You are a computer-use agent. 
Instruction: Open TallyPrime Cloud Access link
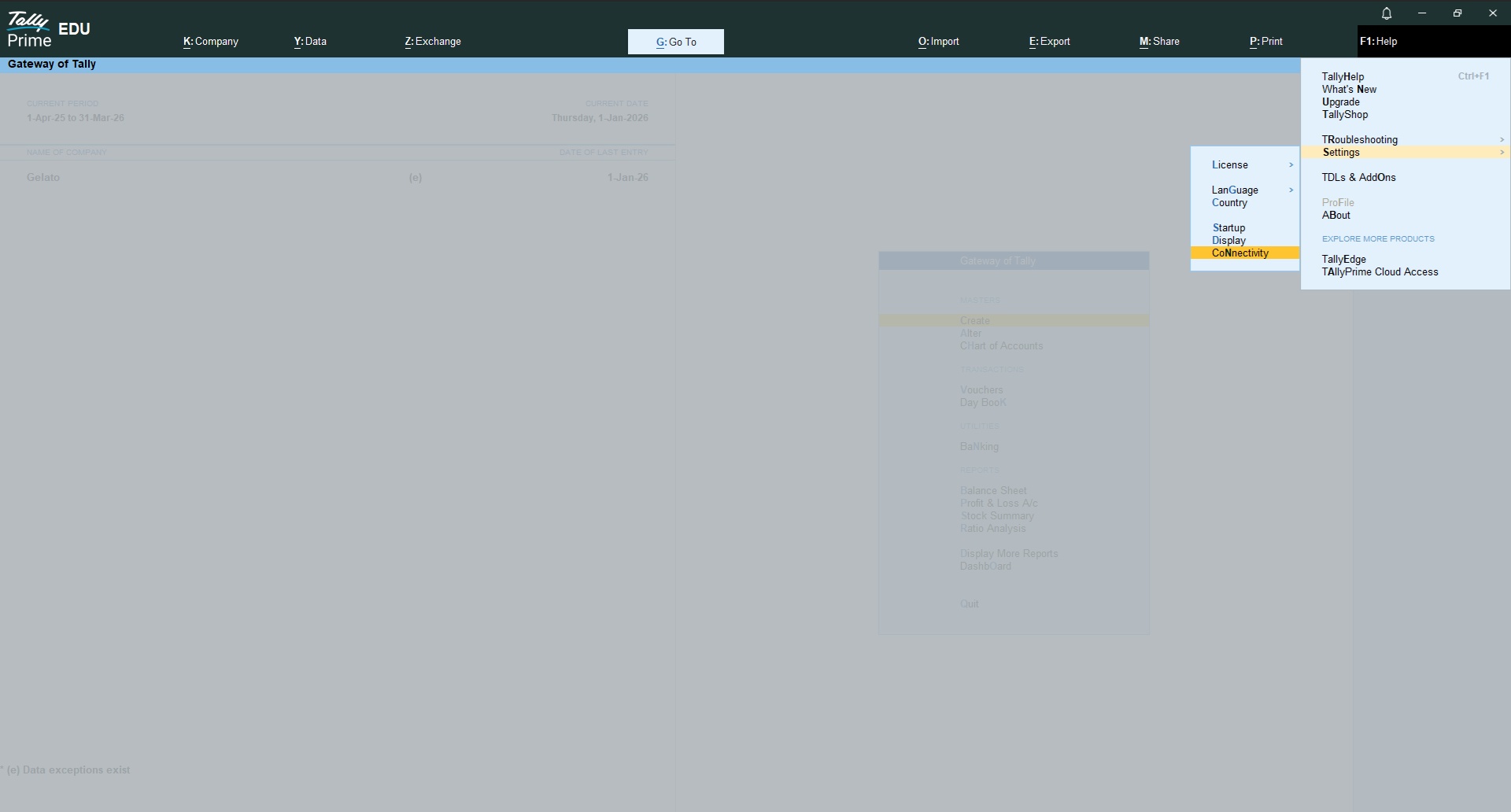(1380, 272)
